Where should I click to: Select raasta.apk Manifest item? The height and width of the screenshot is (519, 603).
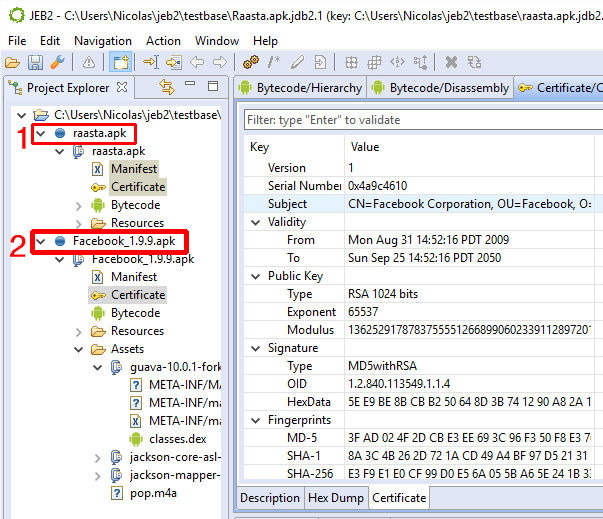(134, 169)
